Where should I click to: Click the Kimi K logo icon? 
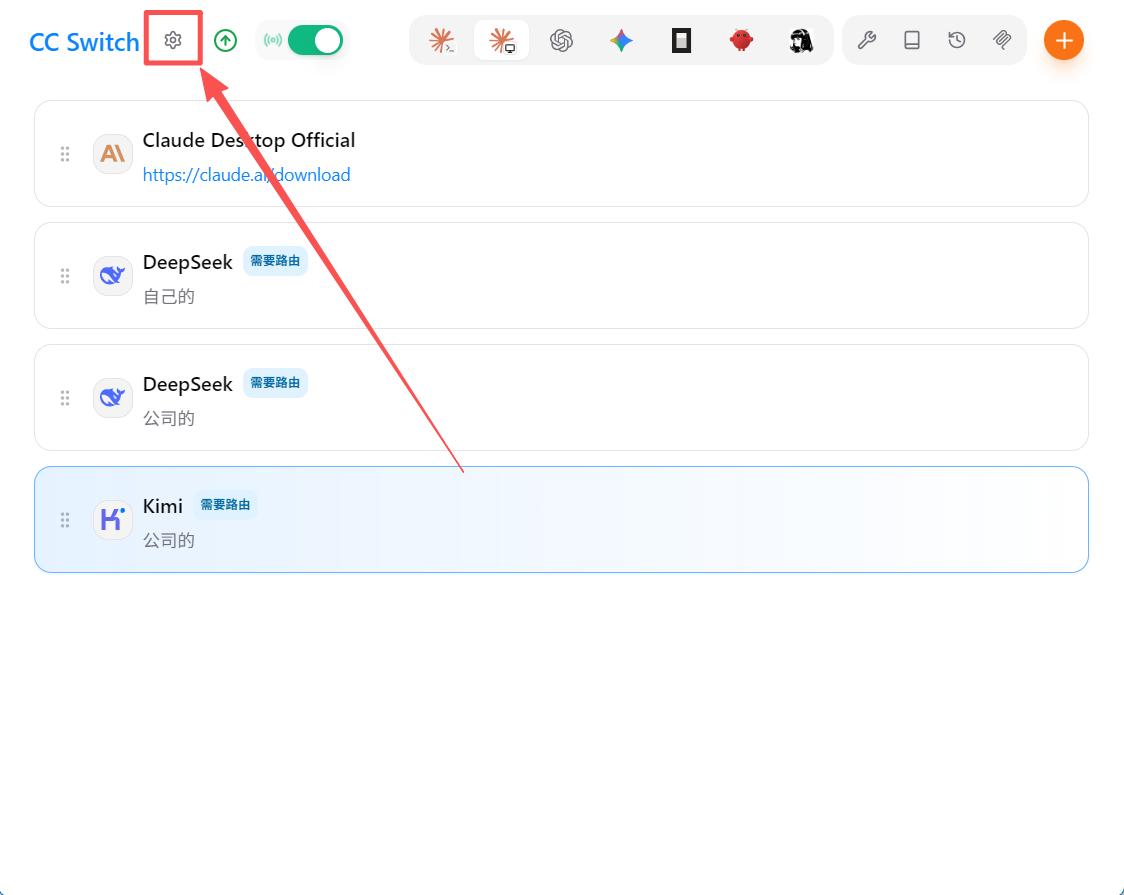point(113,519)
